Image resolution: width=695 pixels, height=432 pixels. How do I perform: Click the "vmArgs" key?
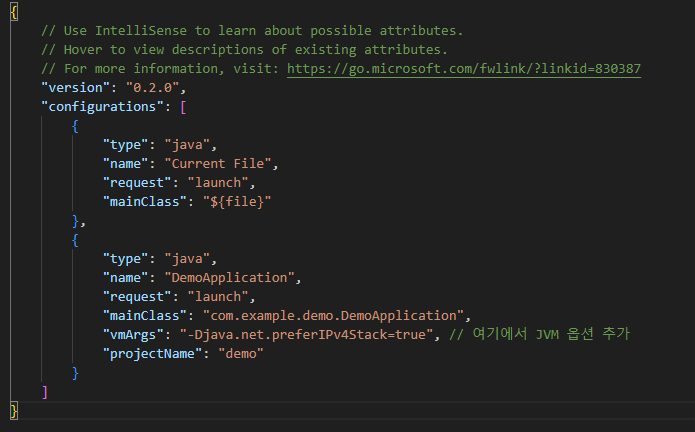[133, 335]
